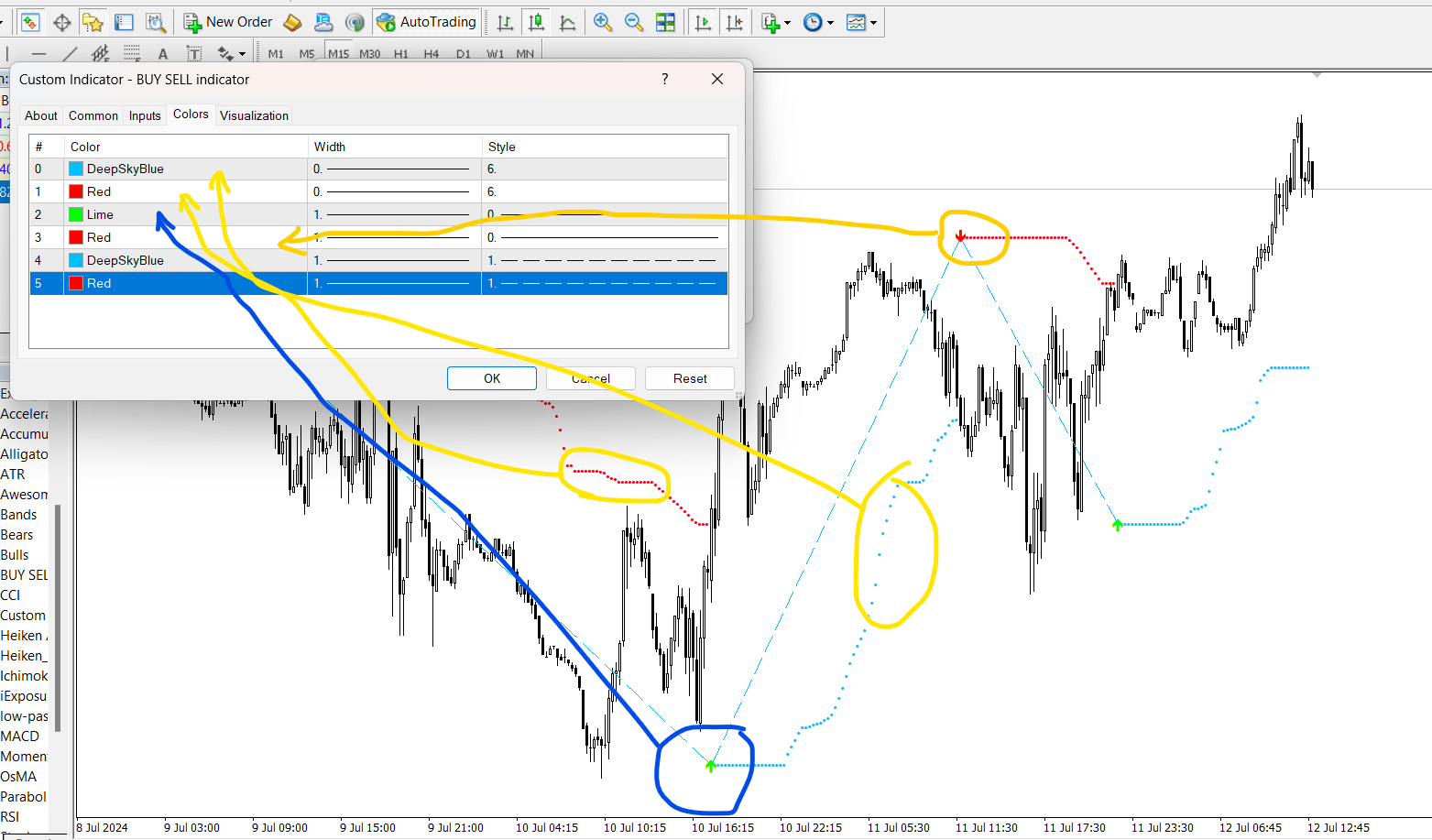Image resolution: width=1432 pixels, height=840 pixels.
Task: Select the text label tool
Action: click(x=194, y=54)
